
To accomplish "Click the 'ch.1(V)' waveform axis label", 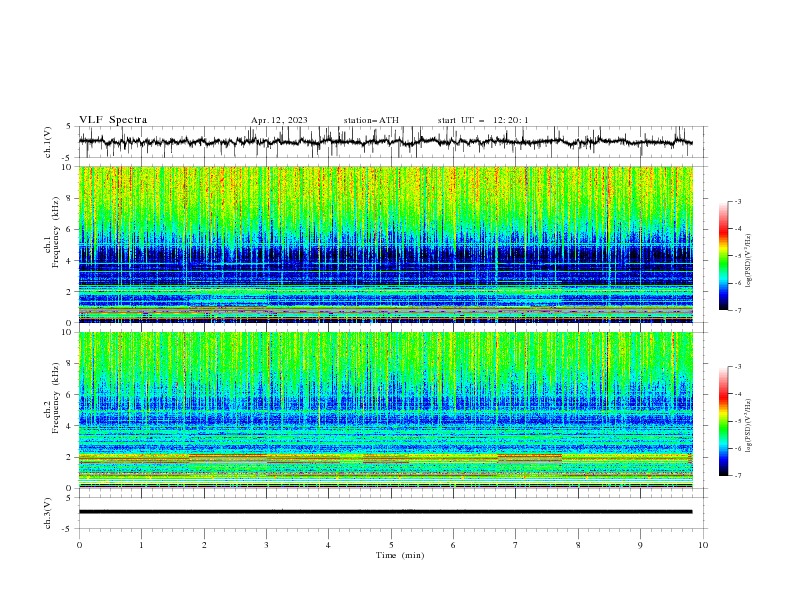I will 48,142.
